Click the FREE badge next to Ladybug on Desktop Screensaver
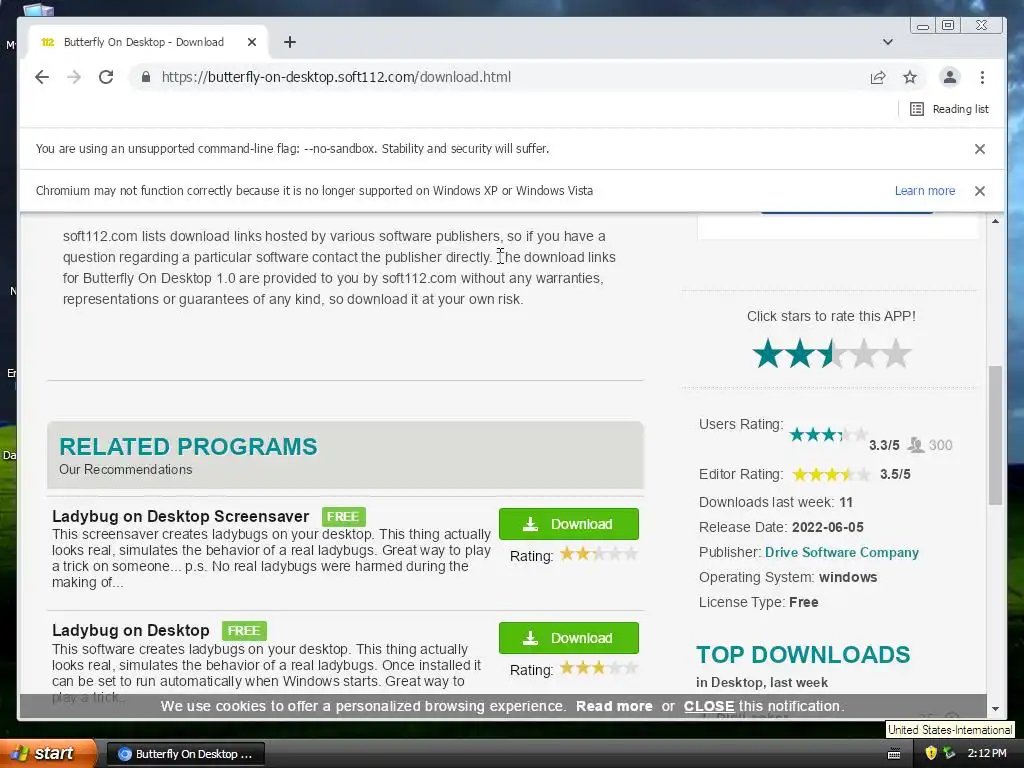Screen dimensions: 1024x768 tap(344, 517)
